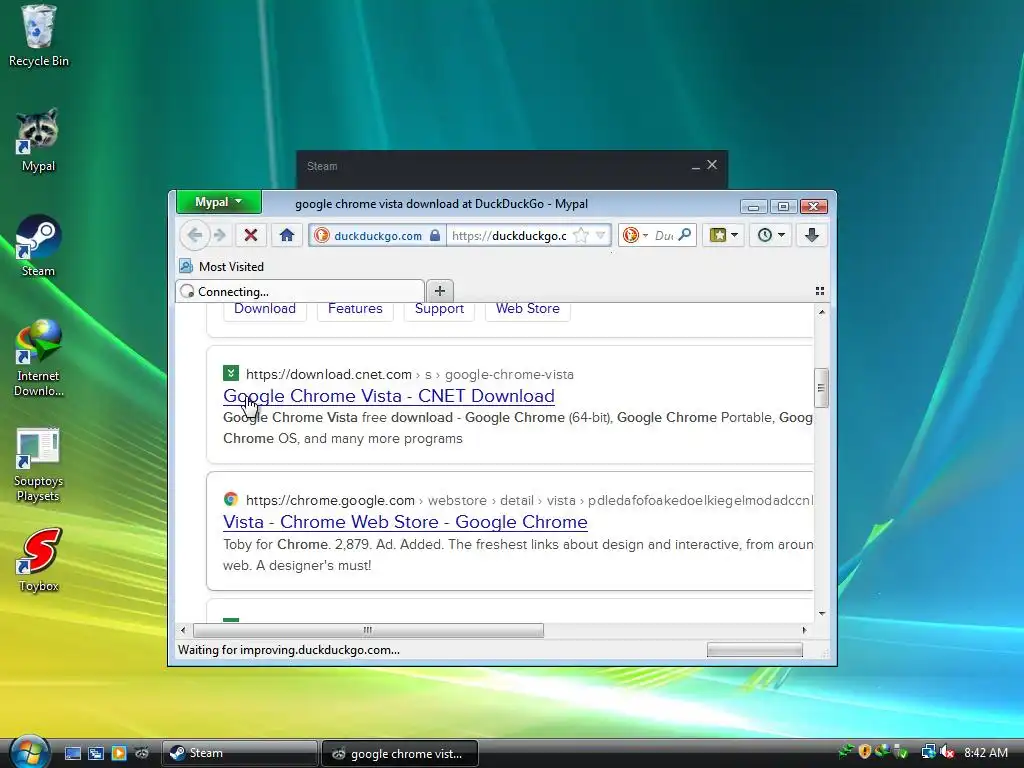Click the security shield tray icon
The height and width of the screenshot is (768, 1024).
[865, 752]
